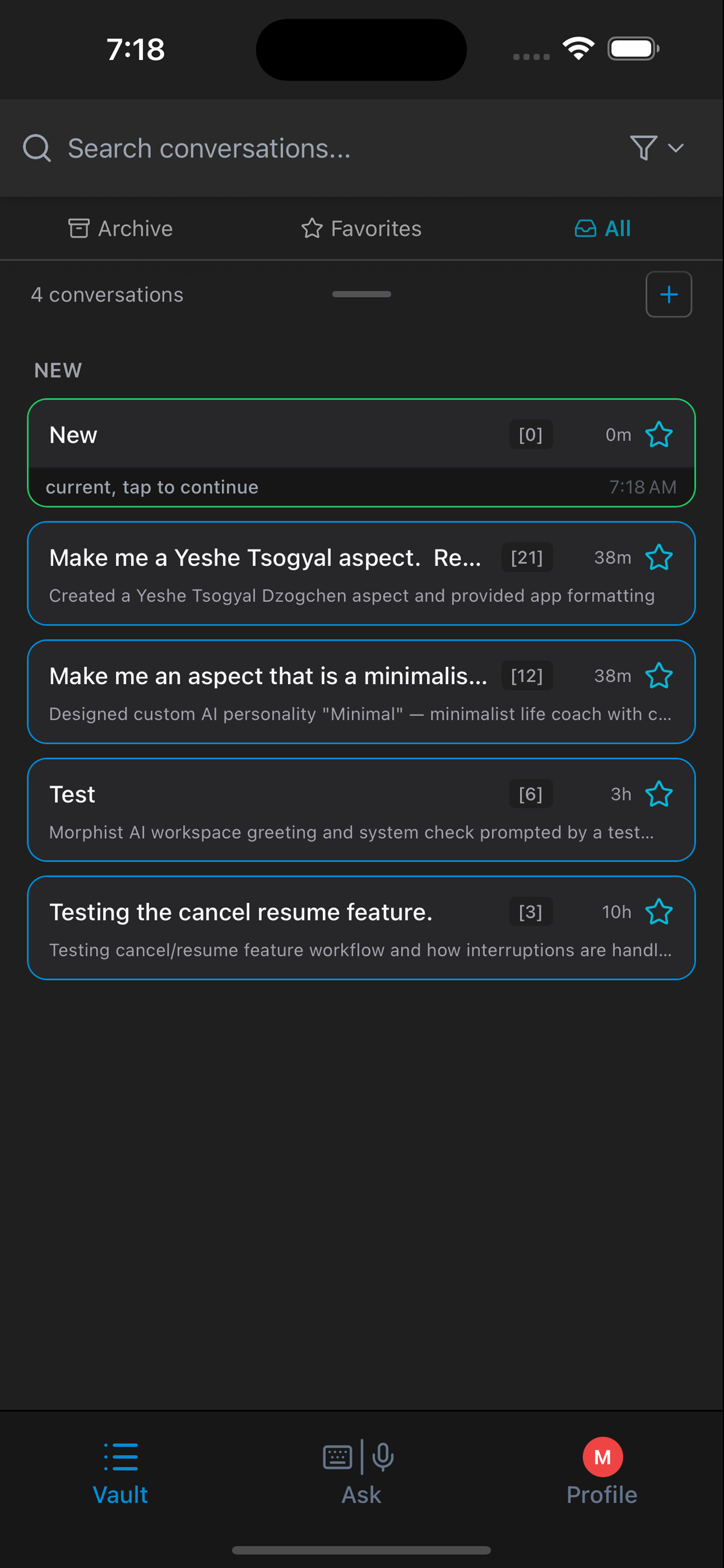Star the Test conversation
The width and height of the screenshot is (724, 1568).
pyautogui.click(x=659, y=794)
